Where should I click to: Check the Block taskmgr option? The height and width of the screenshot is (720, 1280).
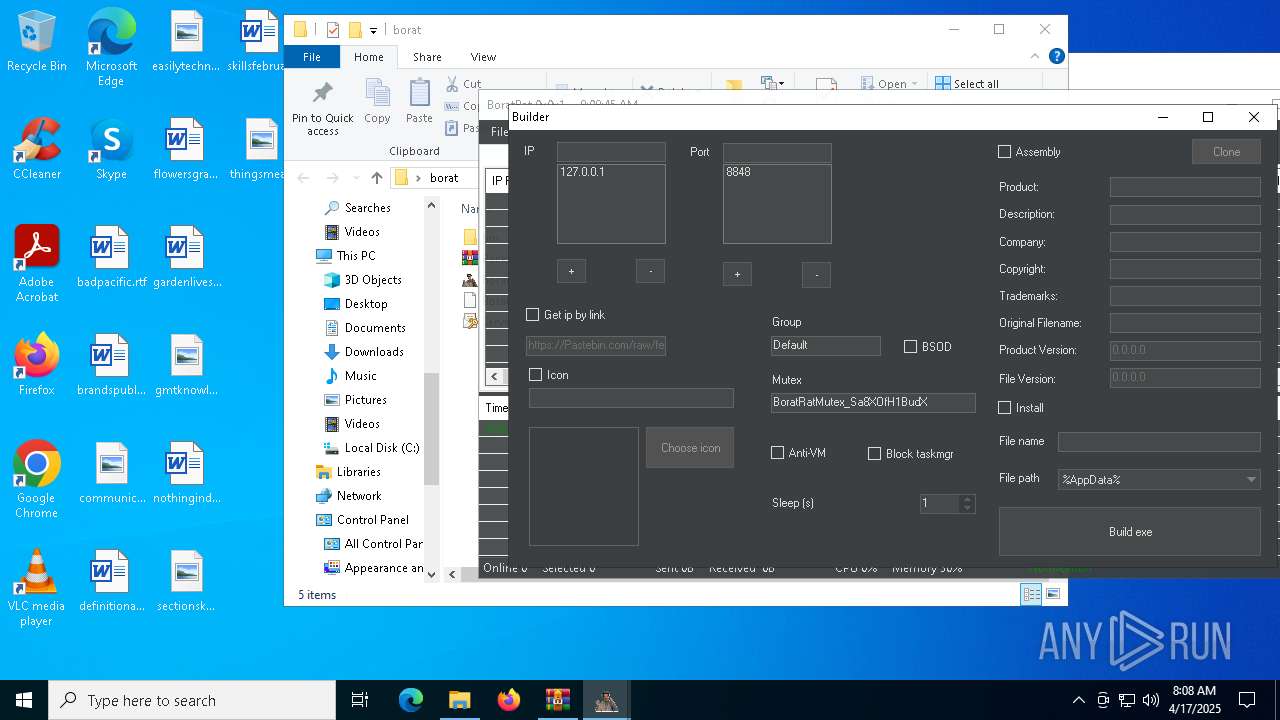[875, 454]
